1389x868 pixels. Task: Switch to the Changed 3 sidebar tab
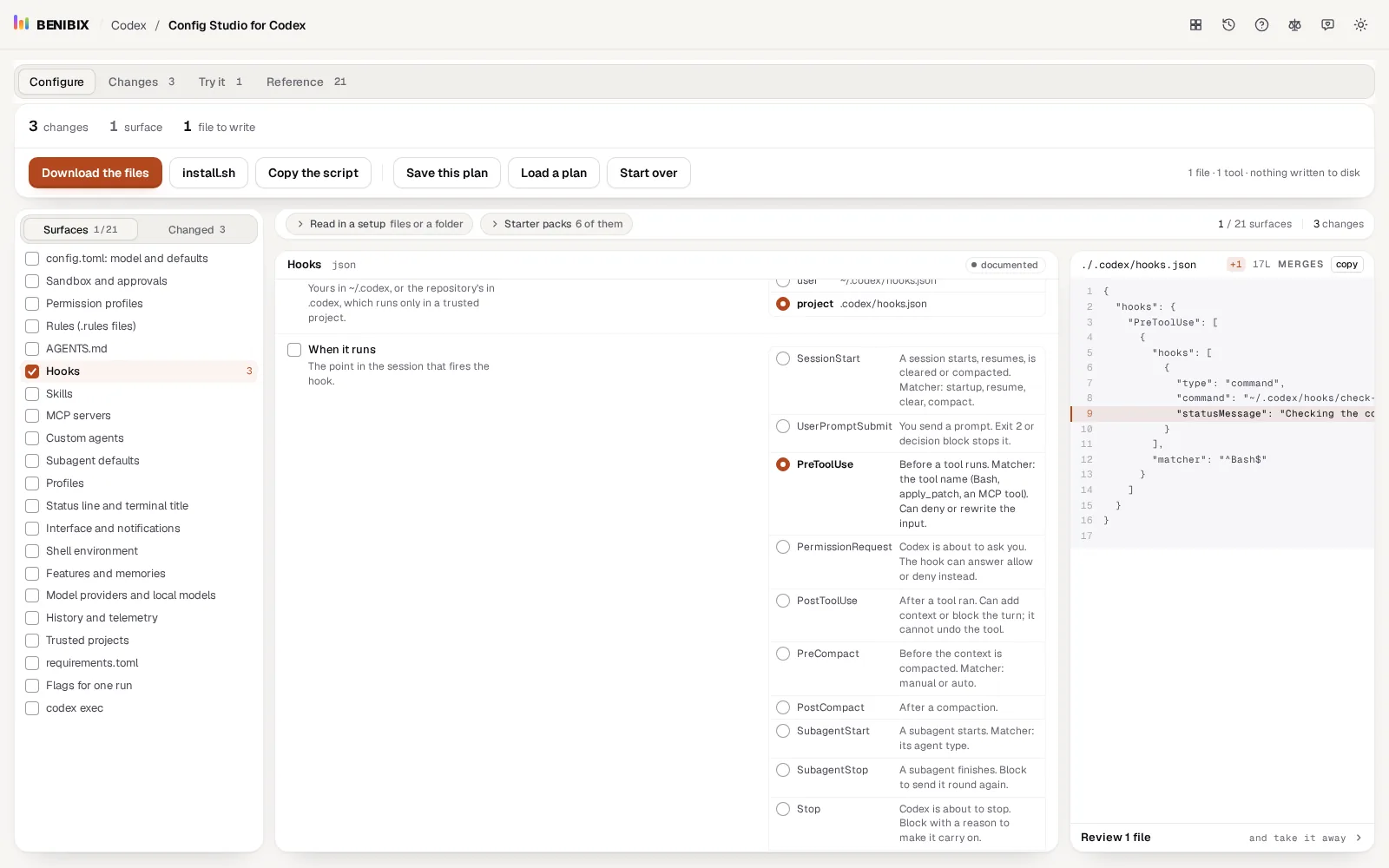pyautogui.click(x=197, y=229)
